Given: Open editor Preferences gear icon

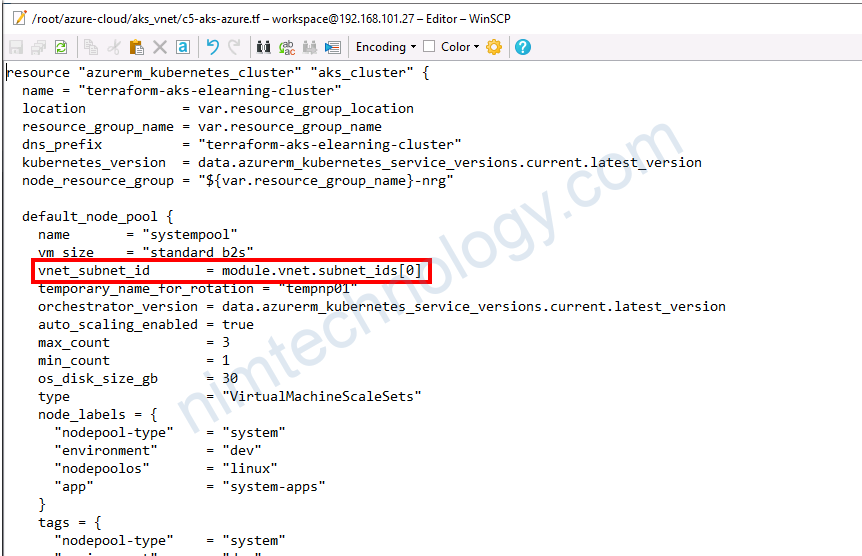Looking at the screenshot, I should point(494,47).
